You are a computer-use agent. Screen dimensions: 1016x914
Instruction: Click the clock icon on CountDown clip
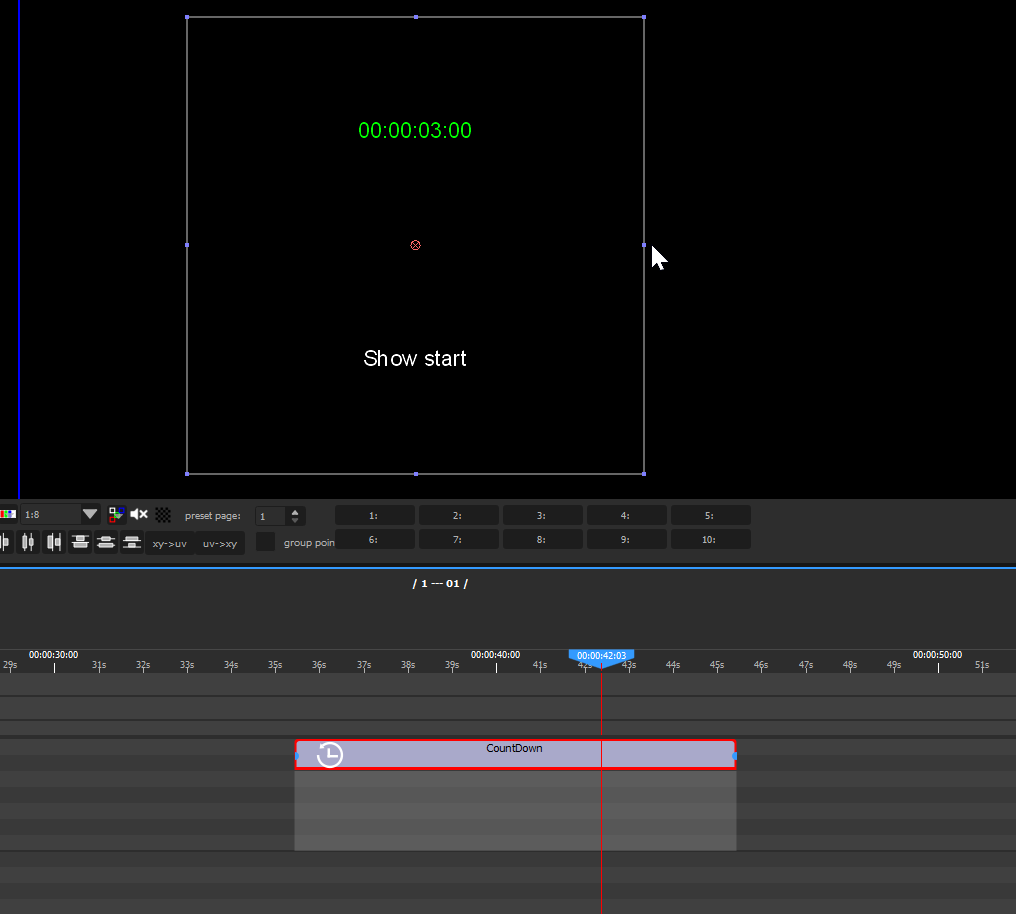coord(330,755)
